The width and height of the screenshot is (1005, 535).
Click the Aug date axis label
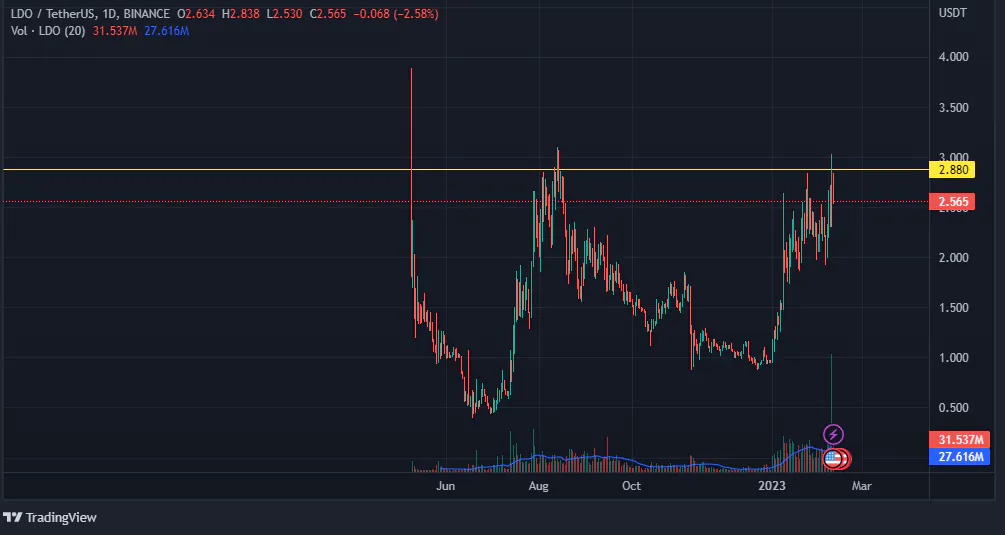538,486
